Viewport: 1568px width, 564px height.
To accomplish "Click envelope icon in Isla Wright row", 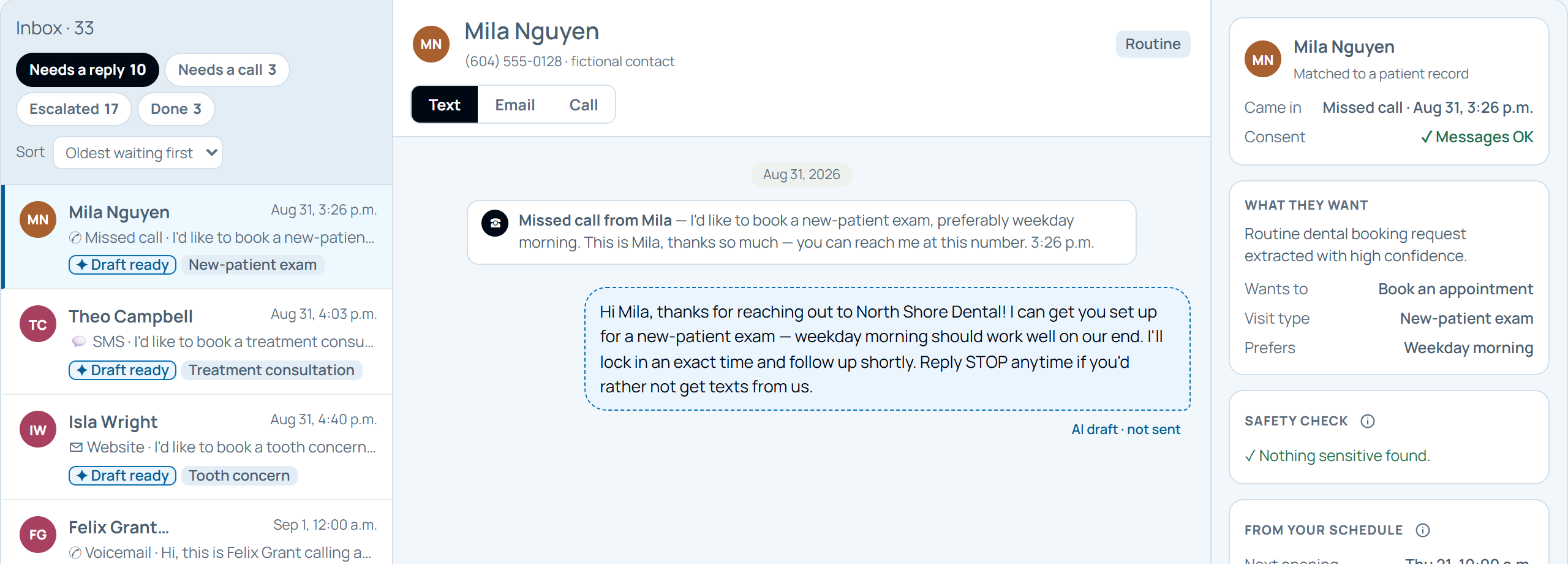I will (x=76, y=448).
